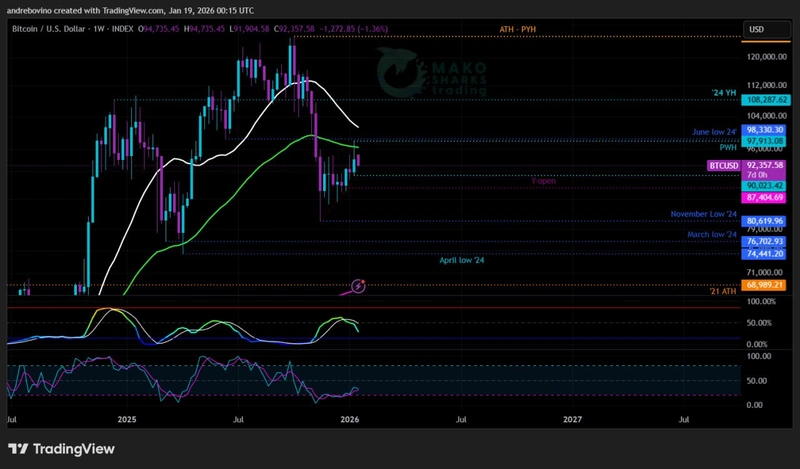The width and height of the screenshot is (800, 469).
Task: Select the 87,404.69 magenta price tag
Action: [766, 198]
